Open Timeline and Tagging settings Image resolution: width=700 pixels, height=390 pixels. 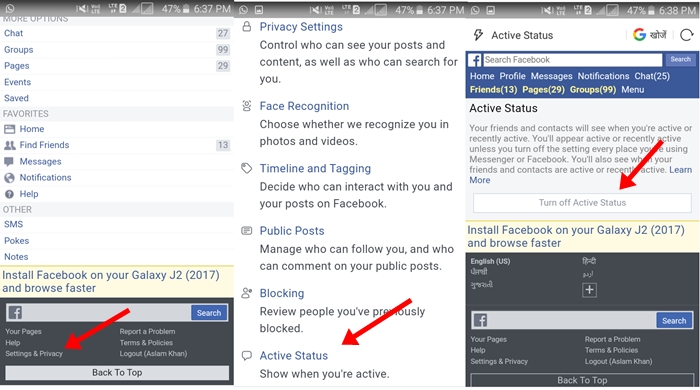click(315, 168)
